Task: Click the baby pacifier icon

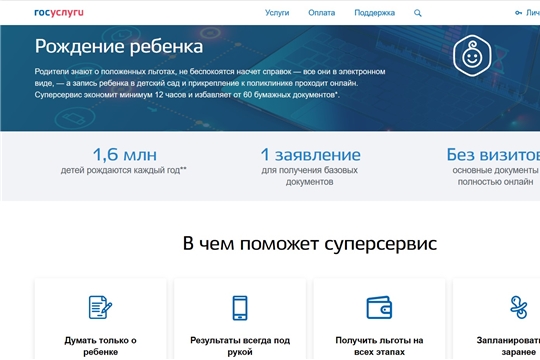Action: pos(519,307)
